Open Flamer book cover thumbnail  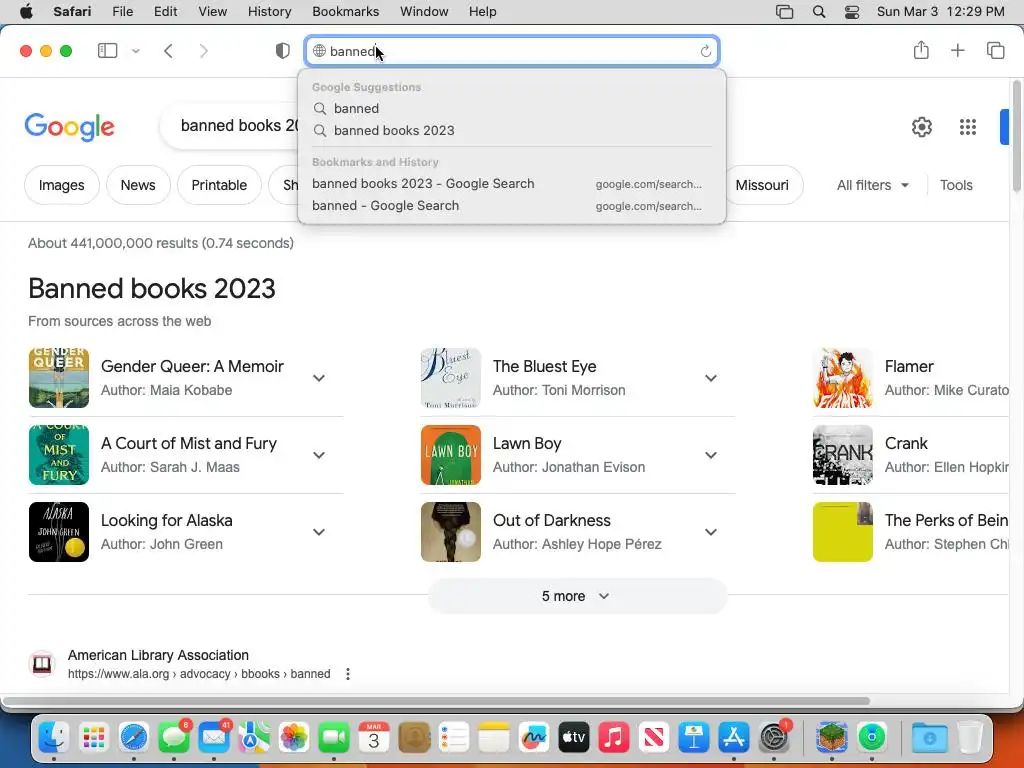coord(842,378)
